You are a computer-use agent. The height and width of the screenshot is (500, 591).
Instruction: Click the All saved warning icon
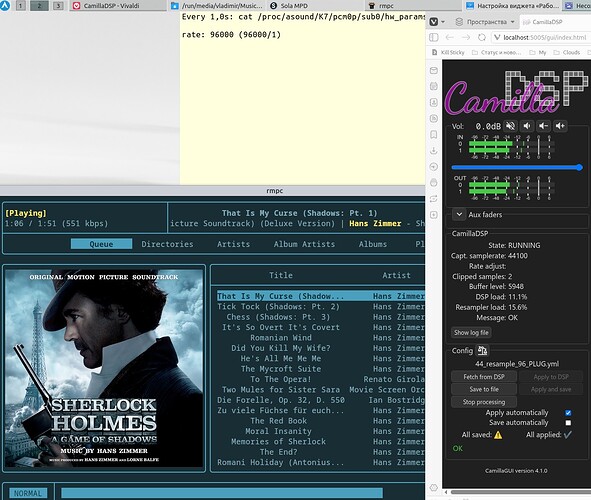tap(498, 435)
